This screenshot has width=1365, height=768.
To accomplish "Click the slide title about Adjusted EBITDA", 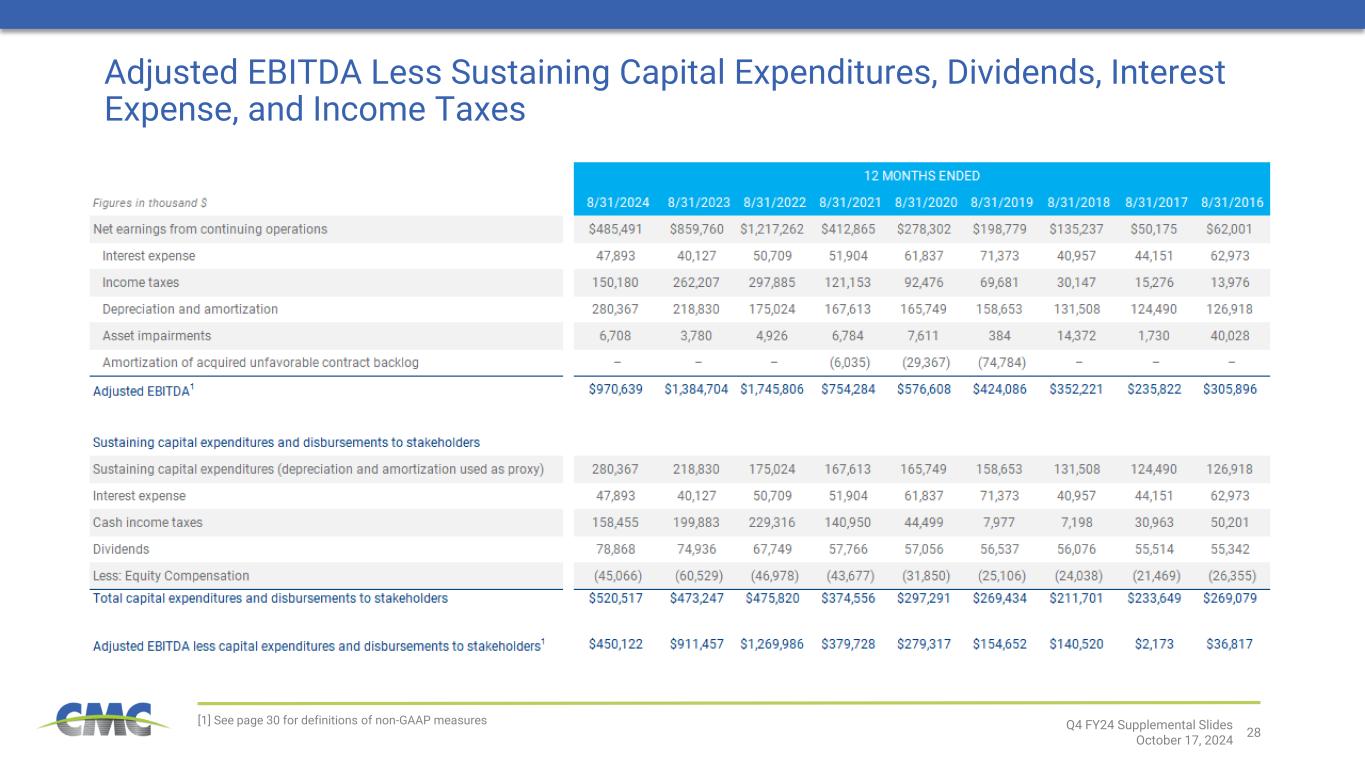I will tap(665, 90).
